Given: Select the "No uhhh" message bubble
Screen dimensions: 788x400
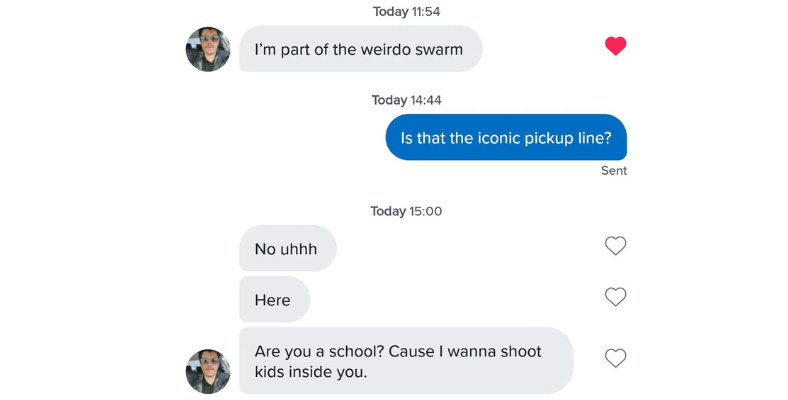Looking at the screenshot, I should (x=287, y=249).
